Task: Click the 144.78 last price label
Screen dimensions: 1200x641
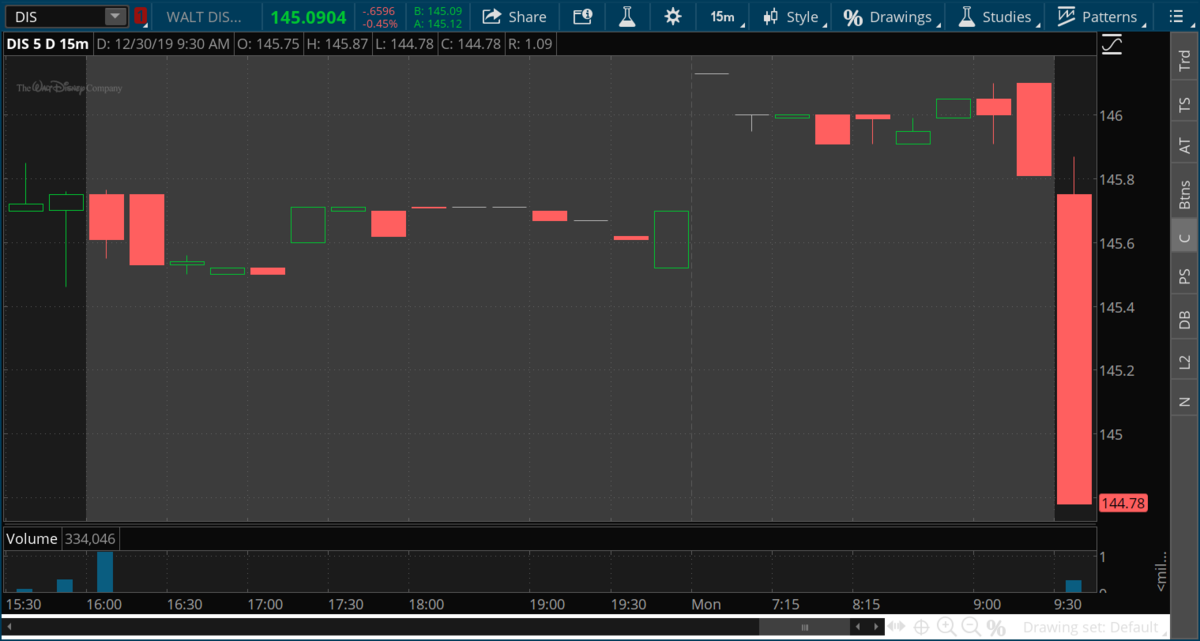Action: coord(1121,504)
